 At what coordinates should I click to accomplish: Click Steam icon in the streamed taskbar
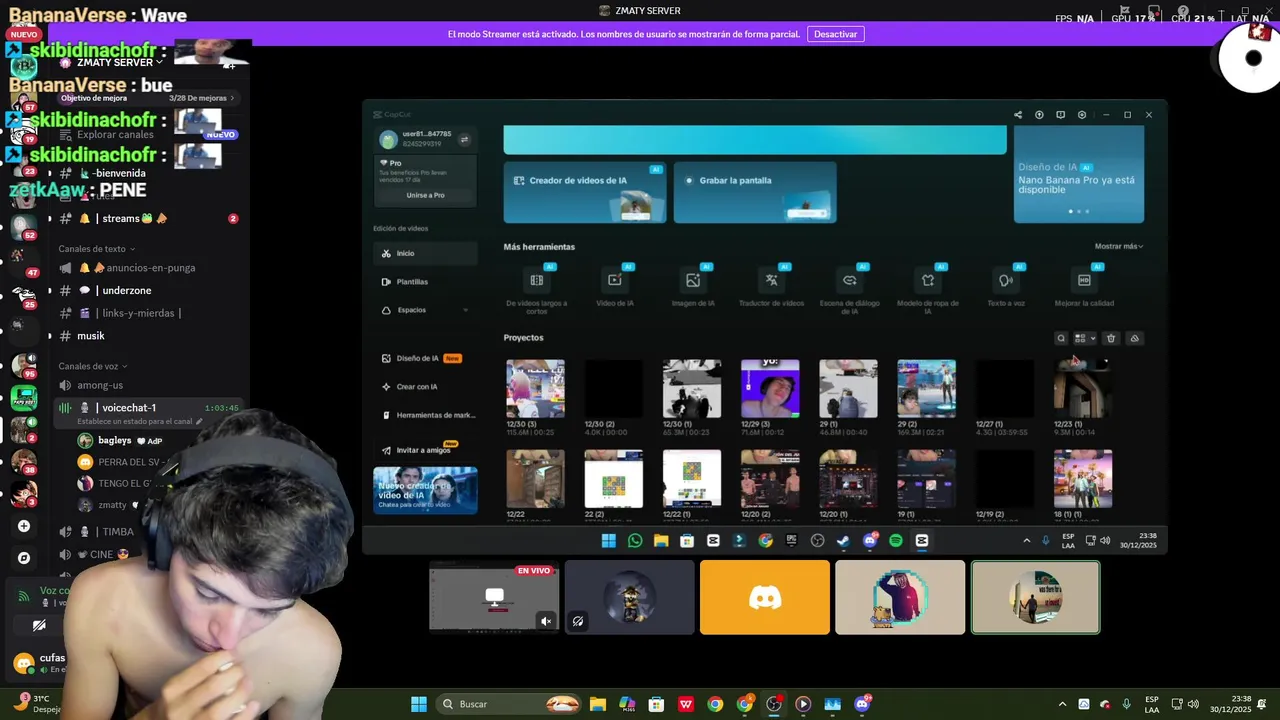coord(844,541)
